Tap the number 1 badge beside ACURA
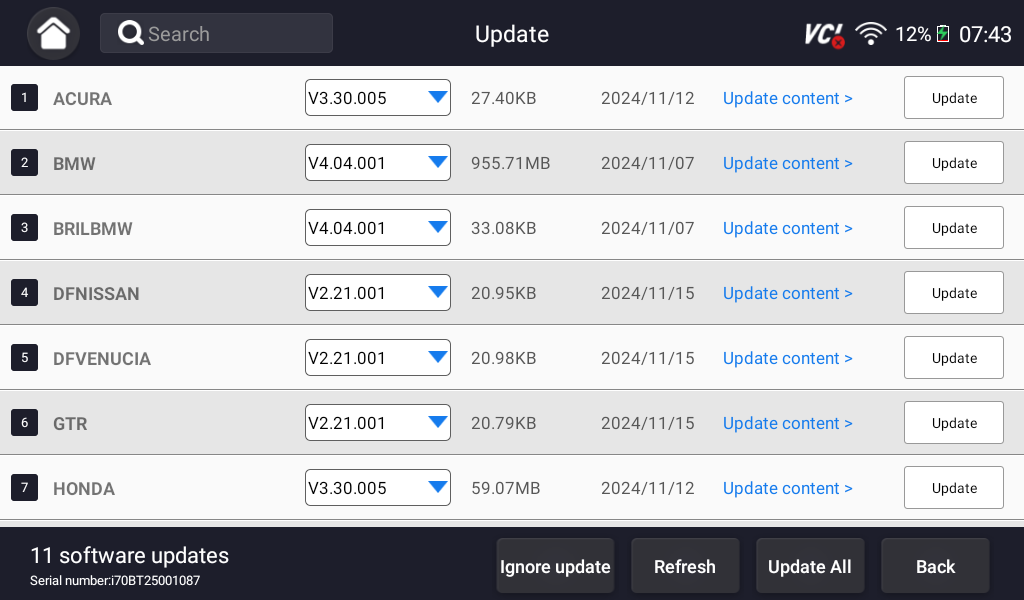Screen dimensions: 1024x600 (x=24, y=98)
